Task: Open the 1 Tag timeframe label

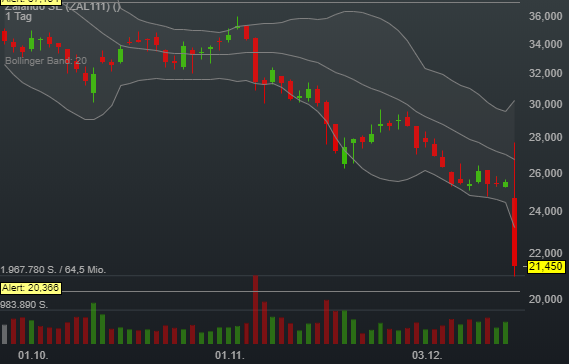Action: coord(19,16)
